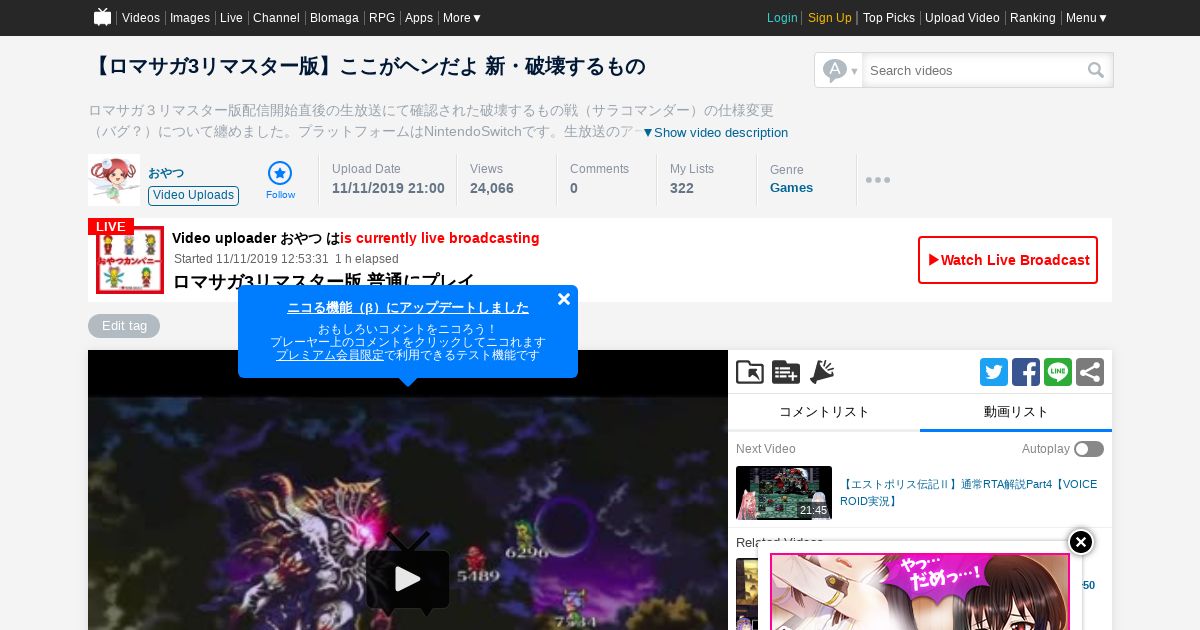Open エストポリス伝記II 通常RTA解説Part4 link

968,493
